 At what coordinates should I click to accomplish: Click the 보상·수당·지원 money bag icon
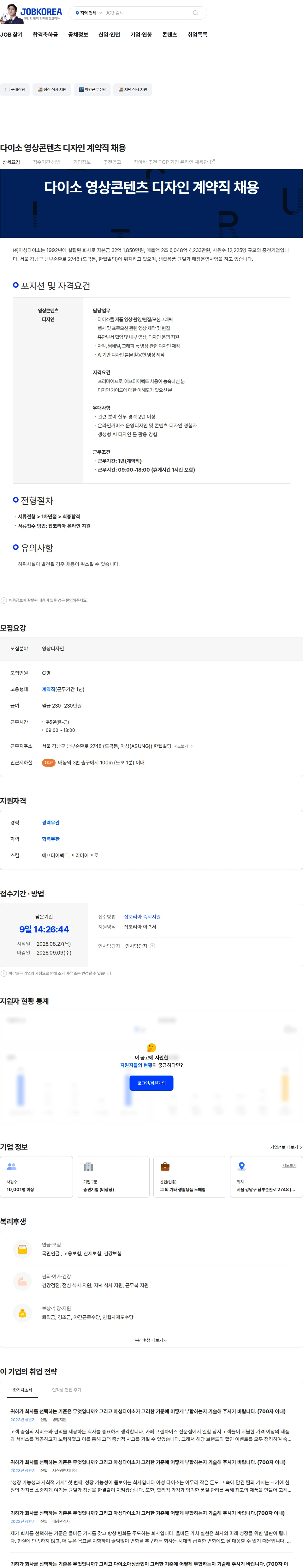pos(22,1313)
